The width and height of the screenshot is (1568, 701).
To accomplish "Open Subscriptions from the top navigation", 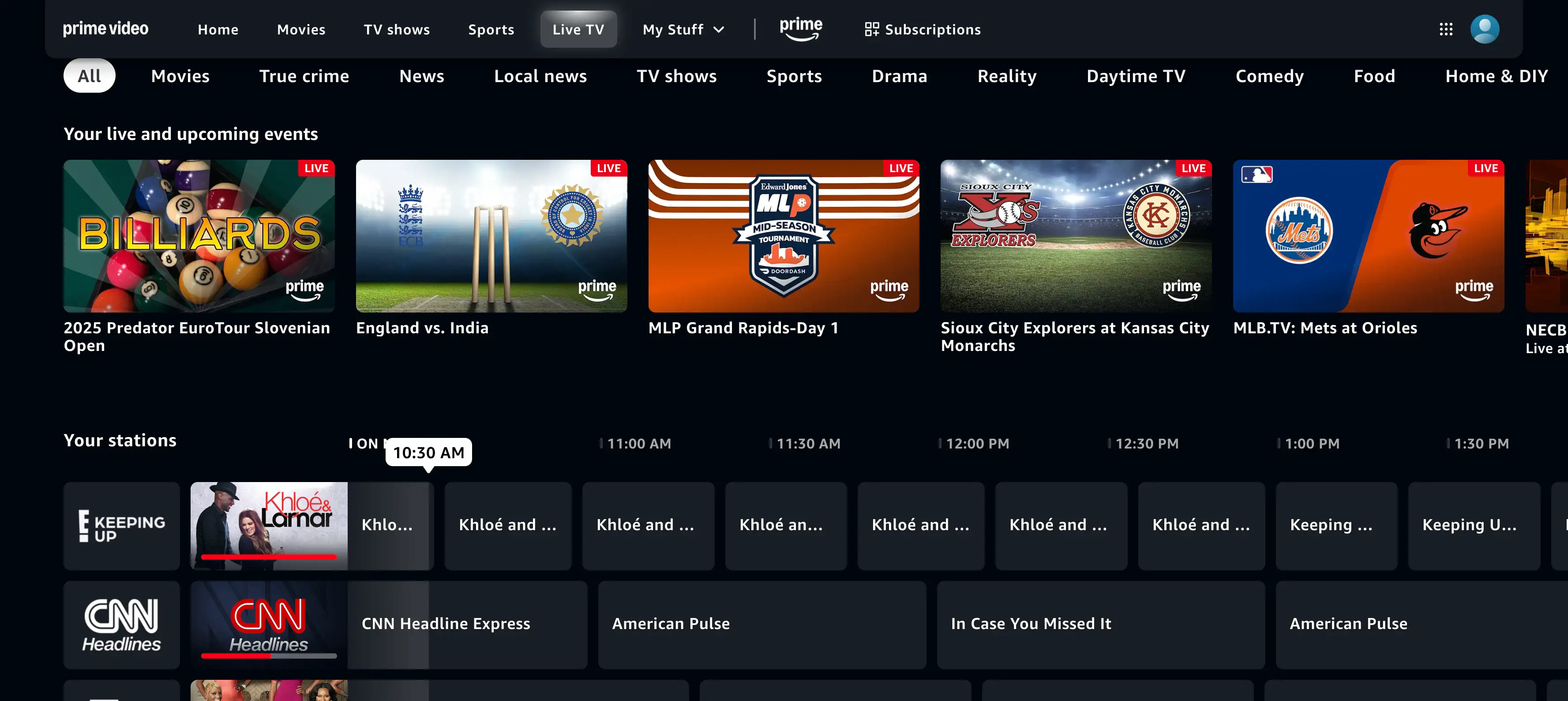I will point(923,29).
